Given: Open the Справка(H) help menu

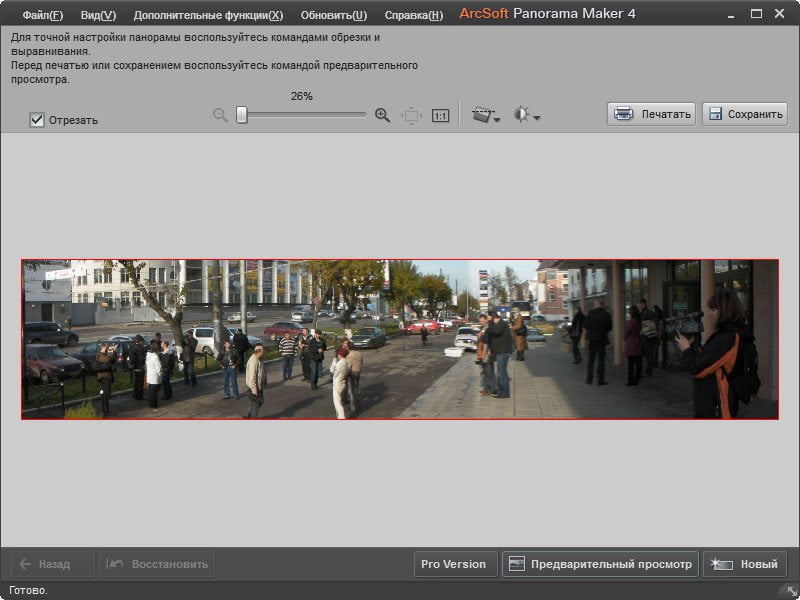Looking at the screenshot, I should (414, 15).
